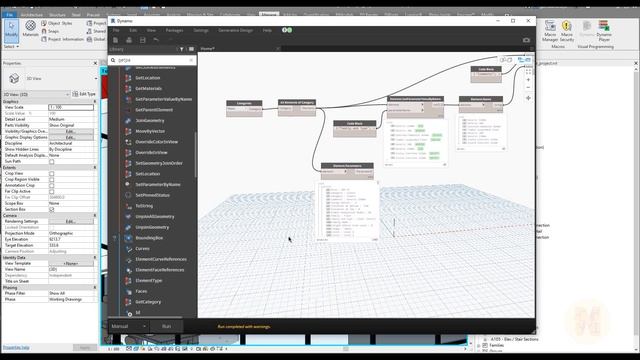Click the 3D View house icon in Properties

14,78
